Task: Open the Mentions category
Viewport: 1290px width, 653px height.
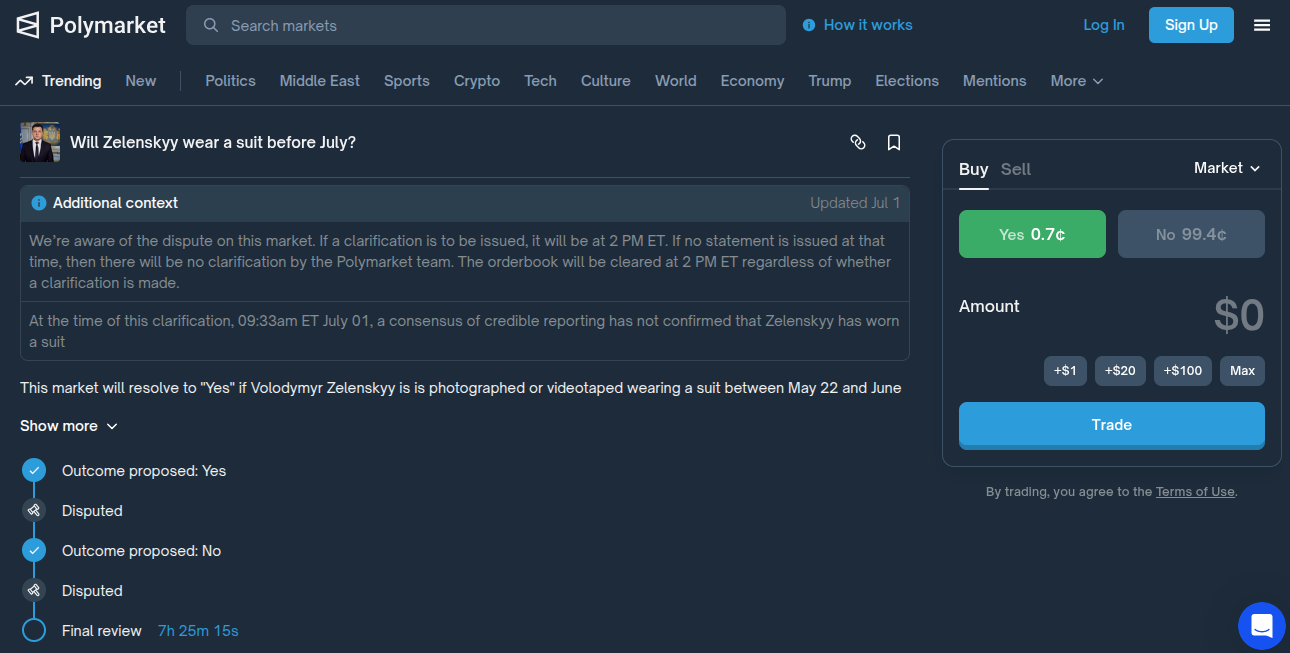Action: (994, 81)
